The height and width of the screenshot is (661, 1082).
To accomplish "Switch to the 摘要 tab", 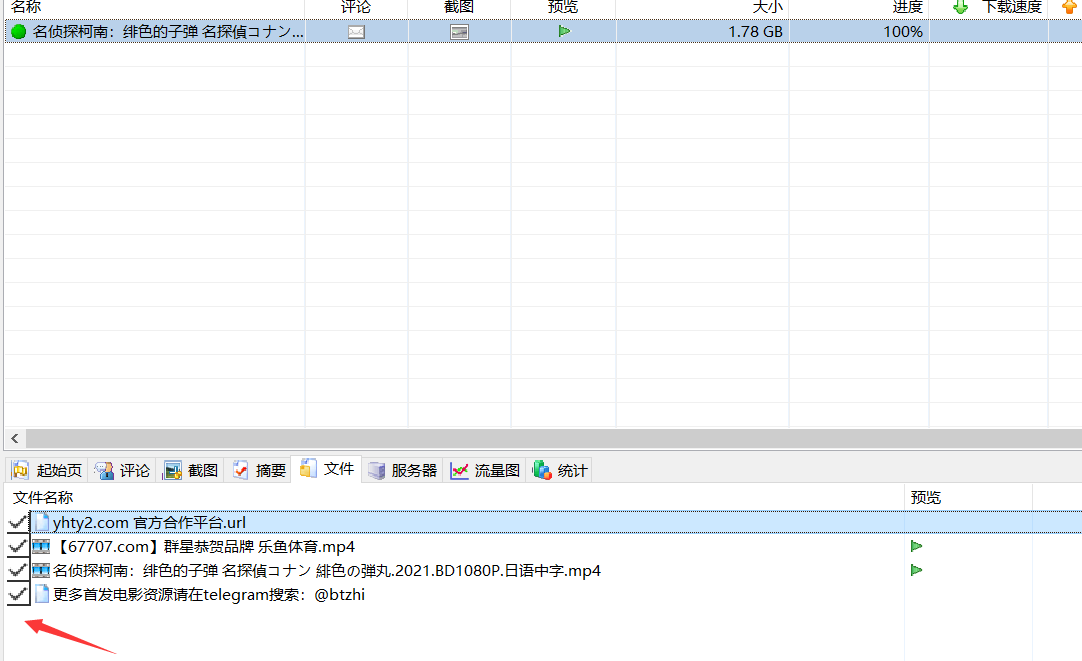I will click(259, 471).
